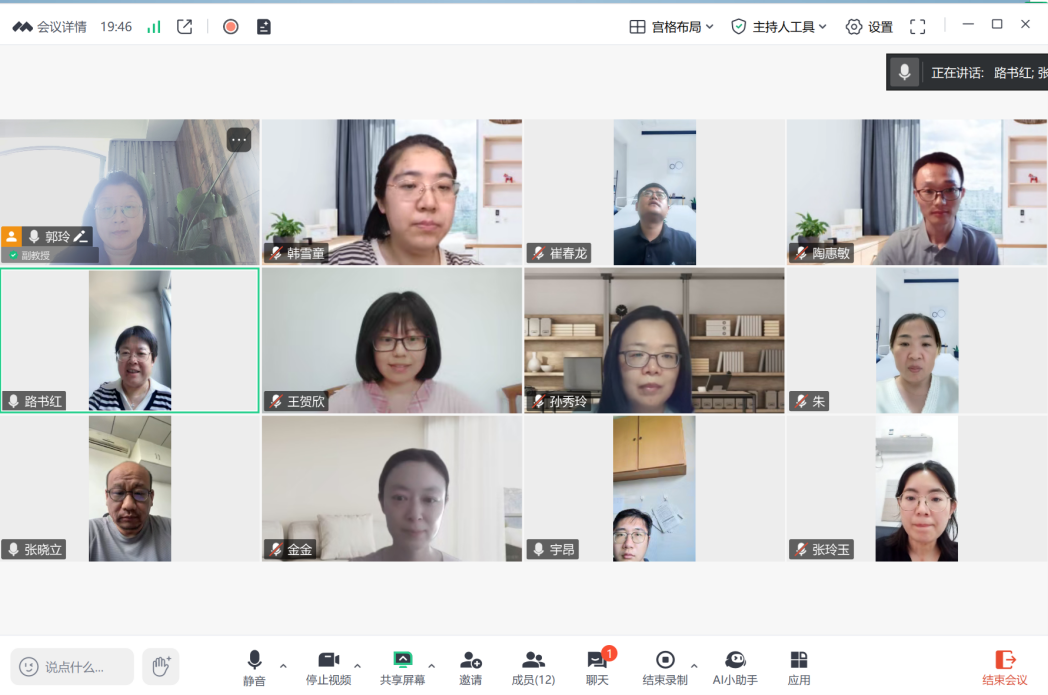Open the 成员(12) members panel
The height and width of the screenshot is (695, 1048).
point(533,668)
